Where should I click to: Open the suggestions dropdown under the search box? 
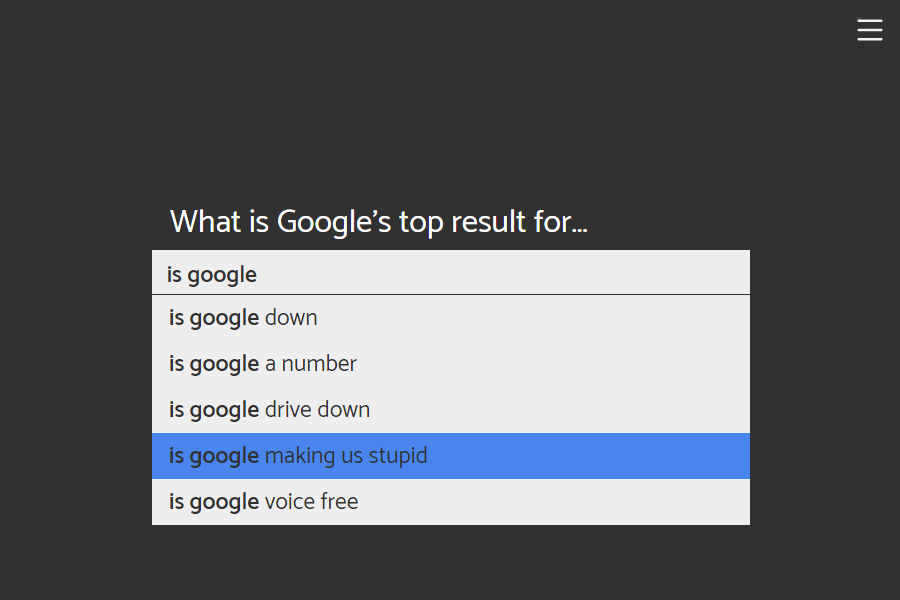pyautogui.click(x=450, y=410)
